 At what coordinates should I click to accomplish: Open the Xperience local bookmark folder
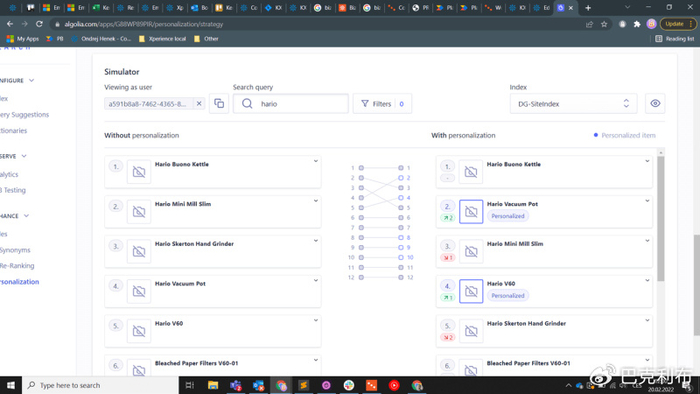pos(162,39)
